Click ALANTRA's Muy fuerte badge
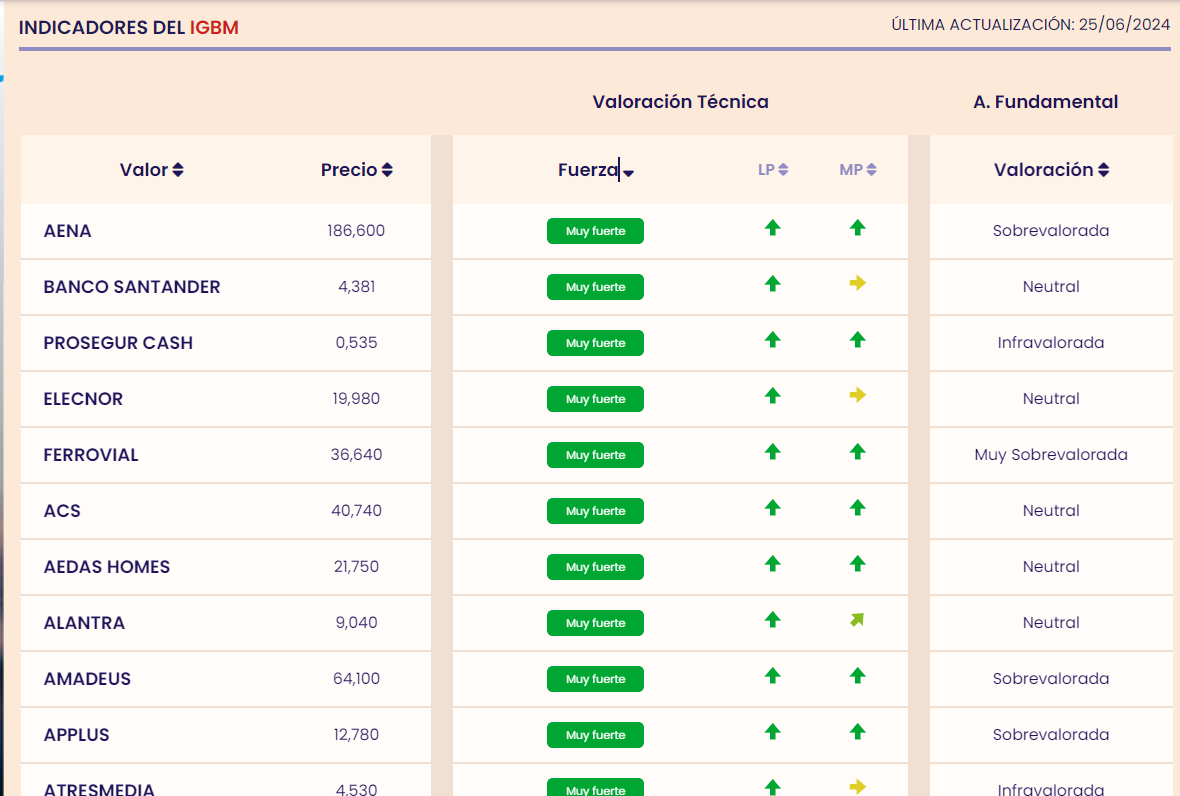The width and height of the screenshot is (1180, 796). pos(595,624)
